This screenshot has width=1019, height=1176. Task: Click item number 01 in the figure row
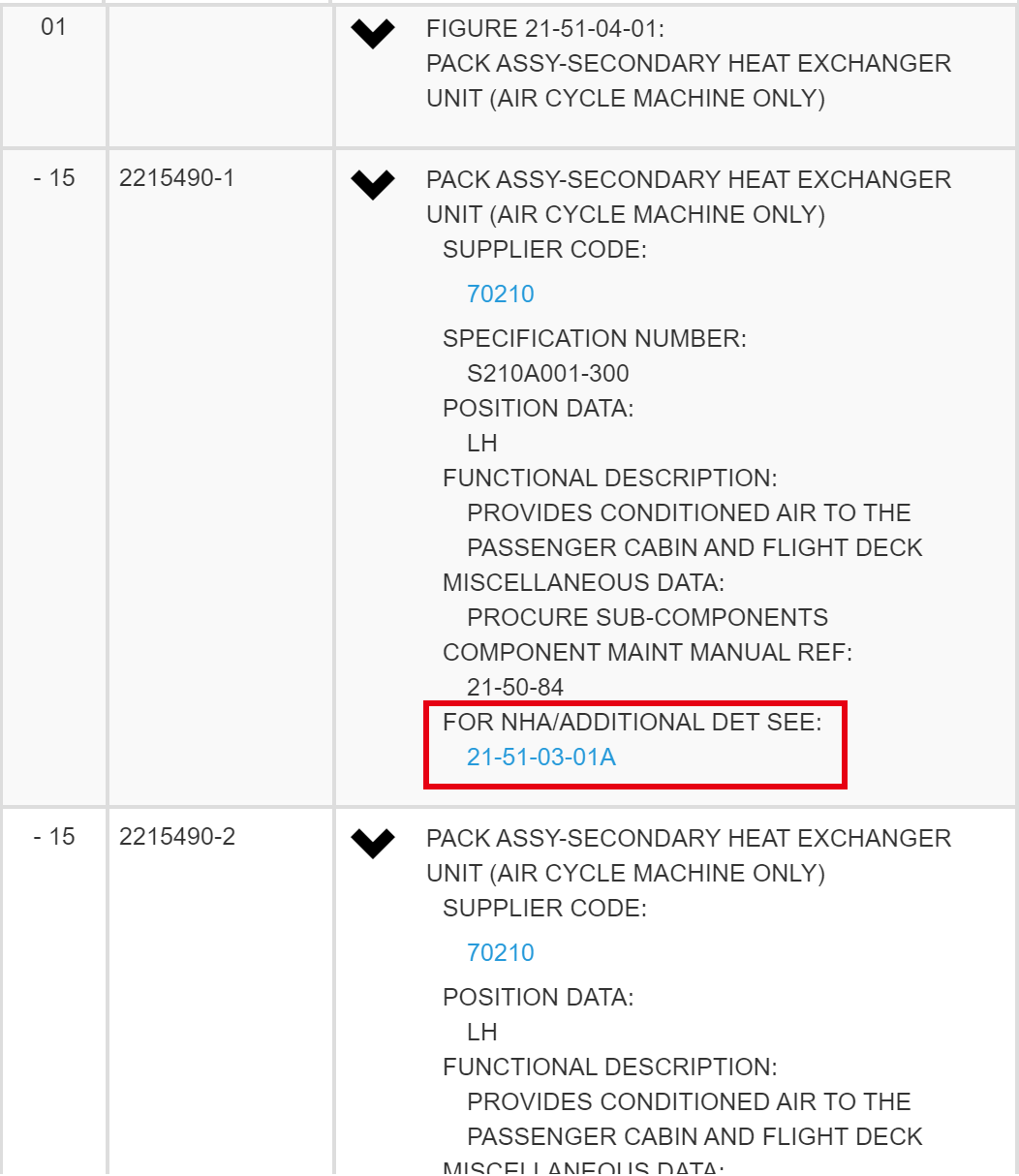pyautogui.click(x=53, y=27)
